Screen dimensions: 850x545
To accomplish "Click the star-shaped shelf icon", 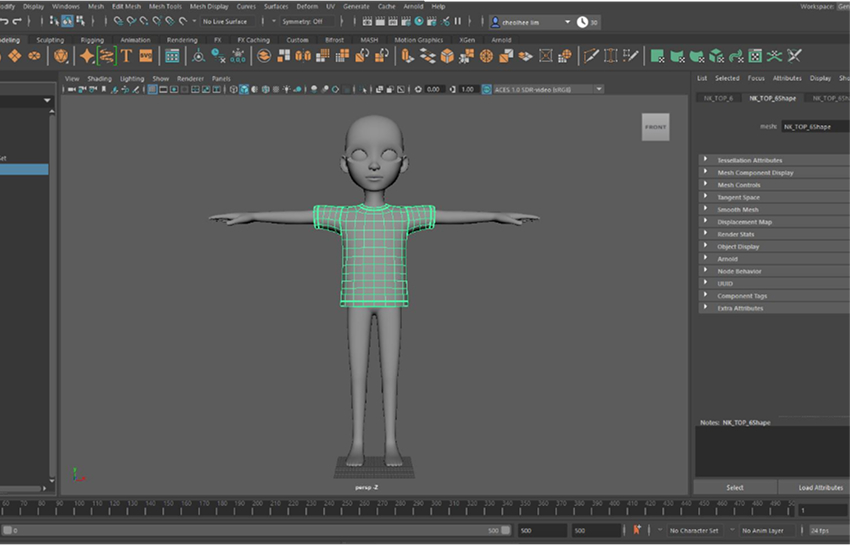I will pos(87,55).
